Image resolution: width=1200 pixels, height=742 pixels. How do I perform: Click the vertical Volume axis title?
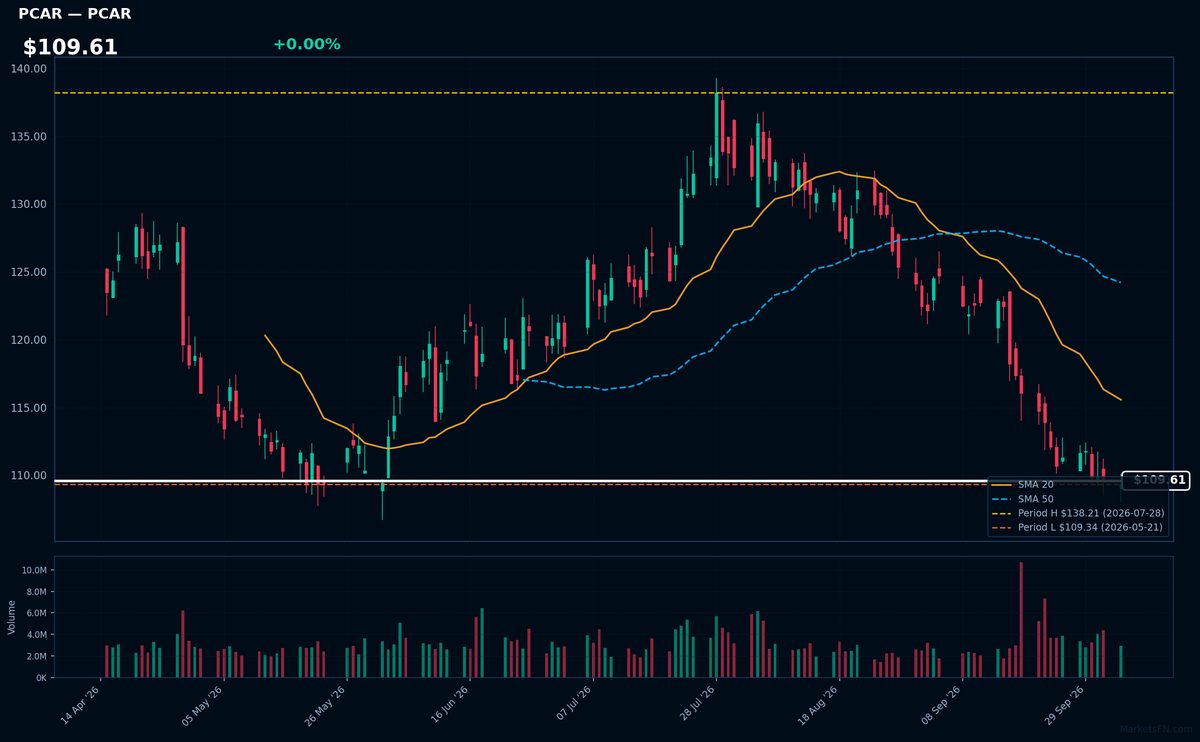point(12,617)
